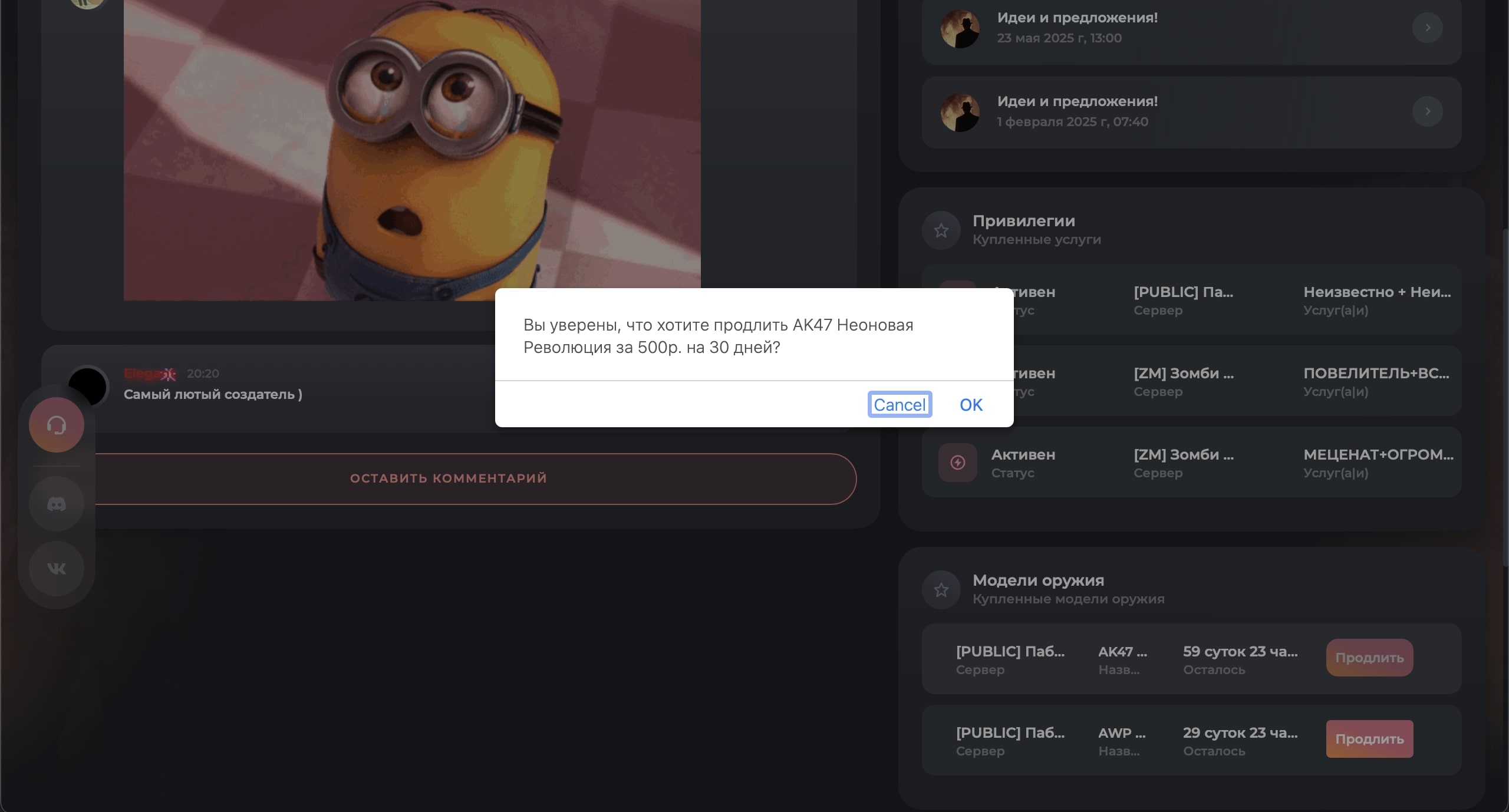1509x812 pixels.
Task: Click Cancel in the confirmation dialog
Action: coord(900,404)
